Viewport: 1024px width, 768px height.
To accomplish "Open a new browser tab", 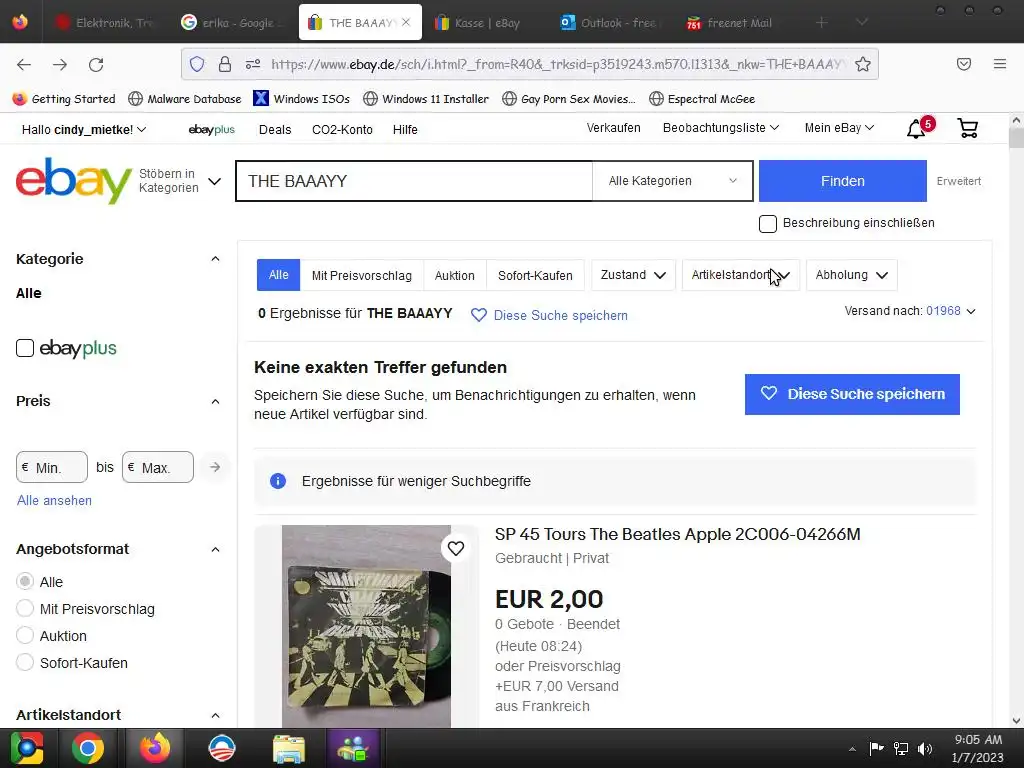I will [x=822, y=22].
